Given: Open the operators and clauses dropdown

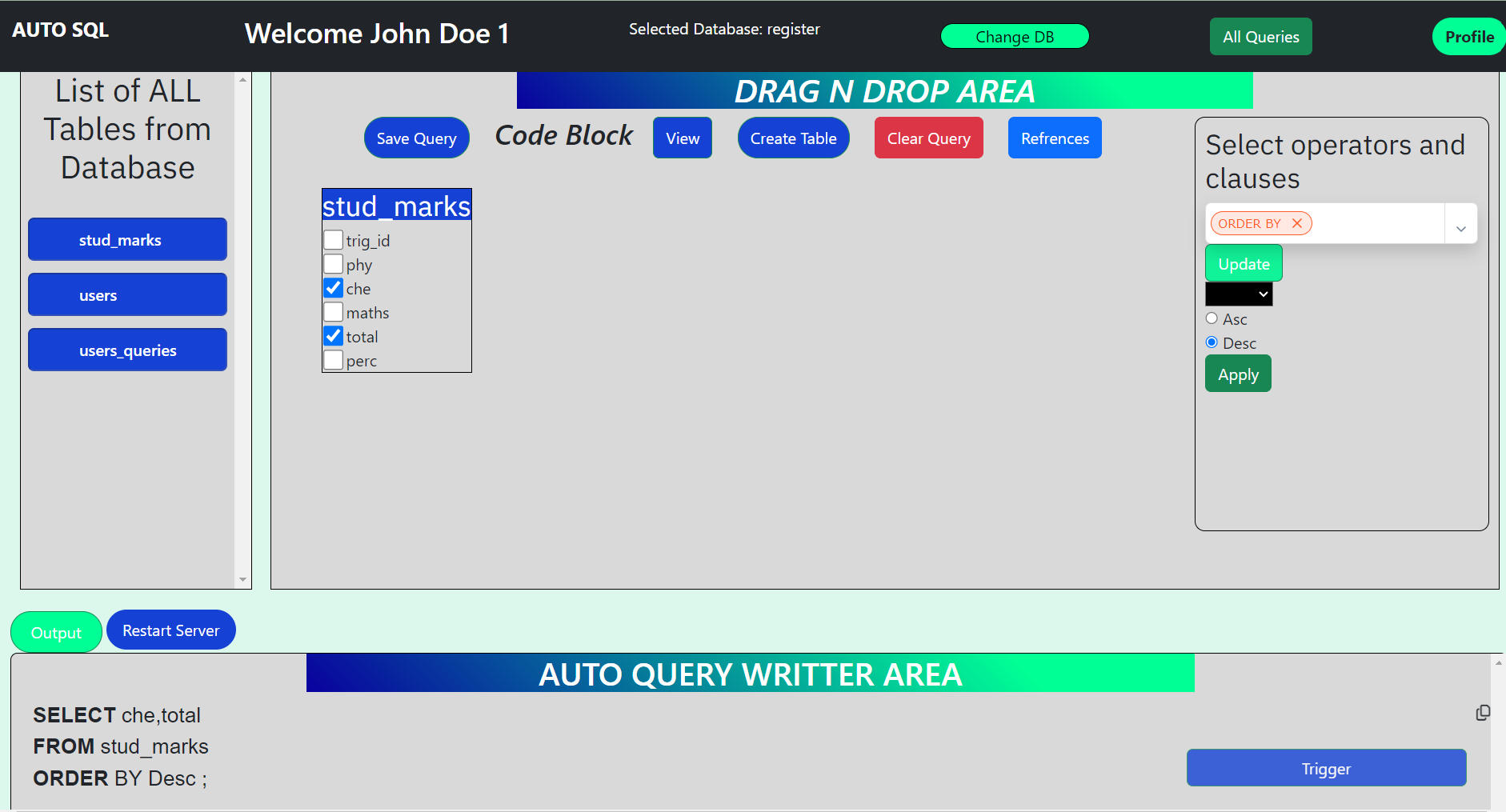Looking at the screenshot, I should 1461,223.
